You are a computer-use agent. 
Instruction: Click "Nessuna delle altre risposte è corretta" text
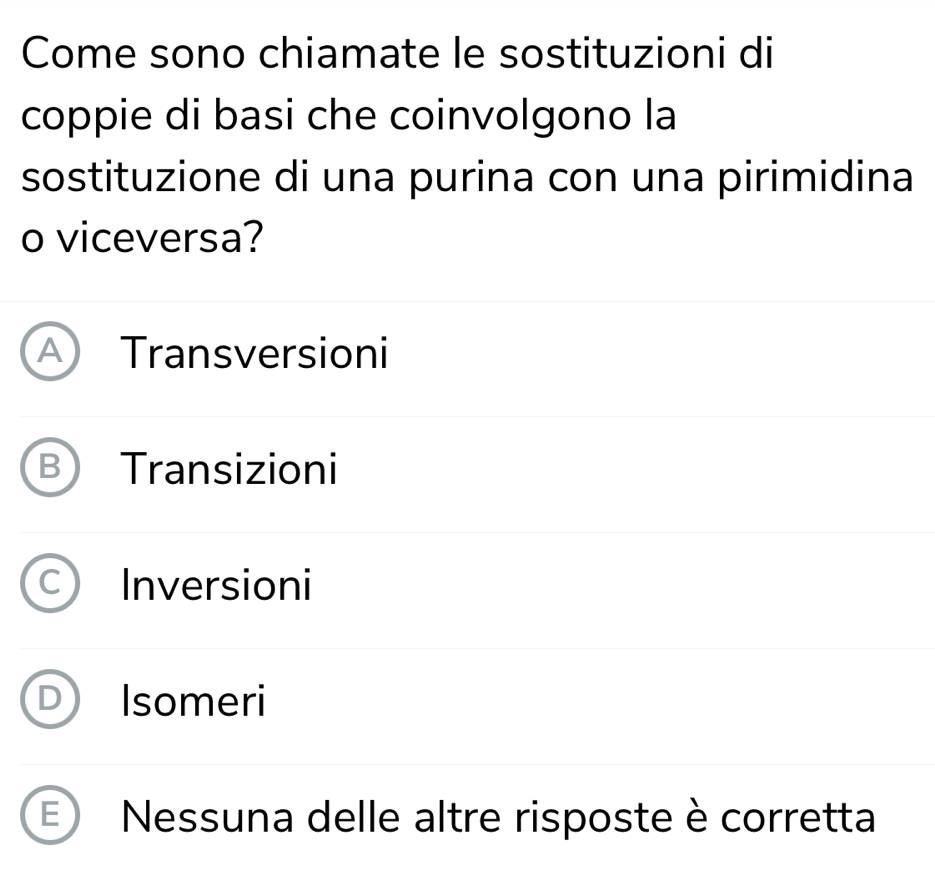(x=498, y=817)
